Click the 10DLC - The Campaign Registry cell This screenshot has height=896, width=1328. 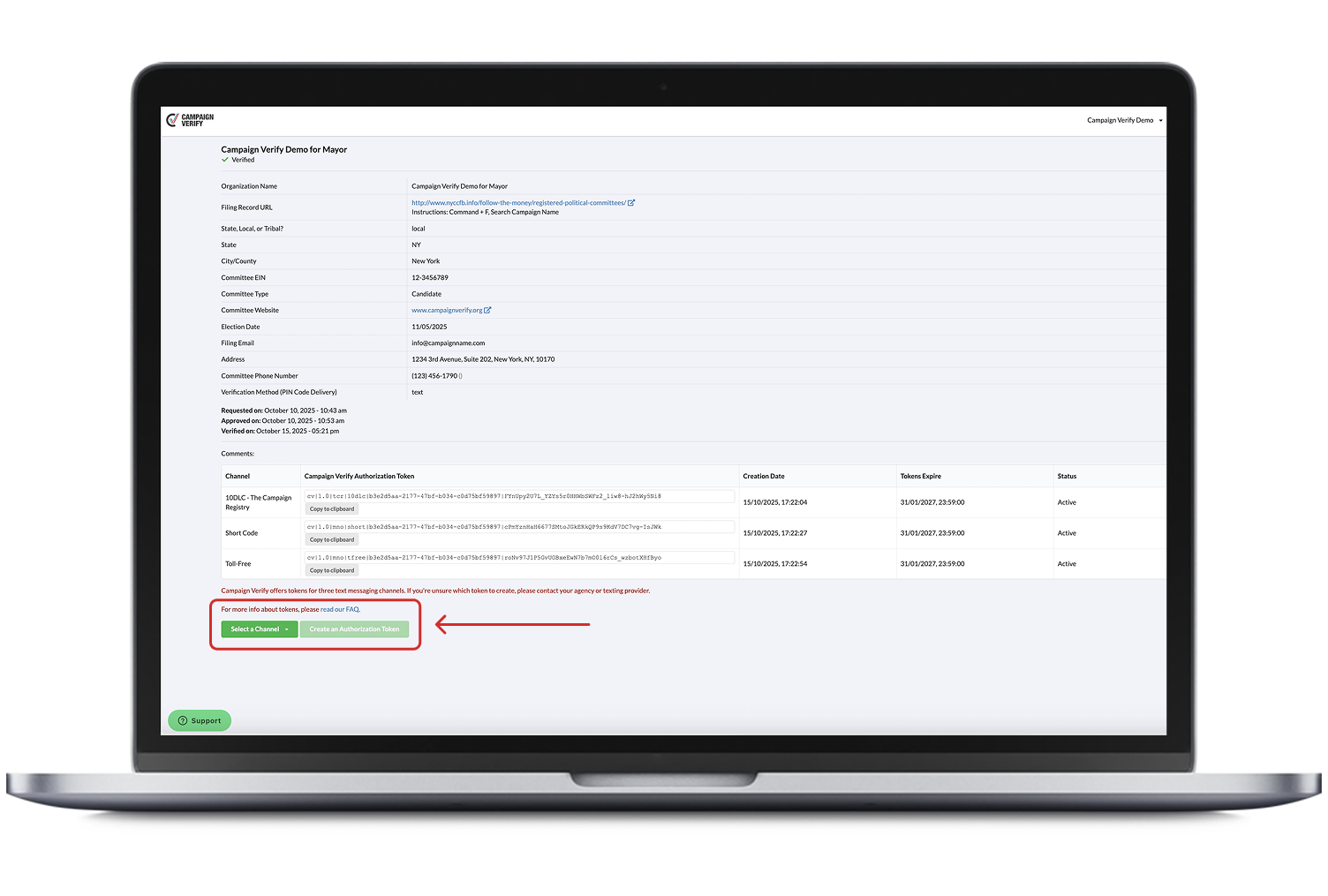259,502
